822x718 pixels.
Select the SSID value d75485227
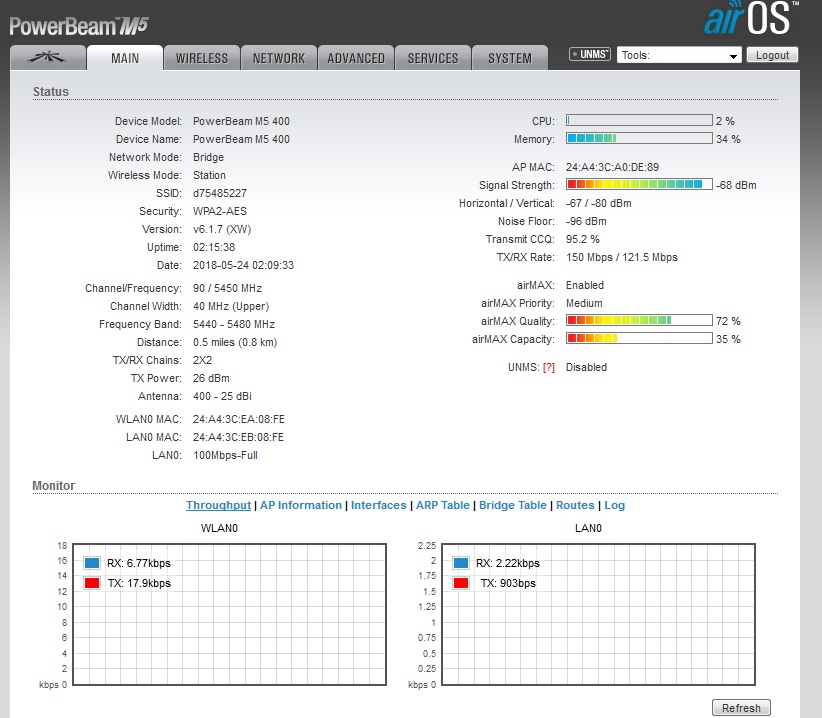coord(220,193)
